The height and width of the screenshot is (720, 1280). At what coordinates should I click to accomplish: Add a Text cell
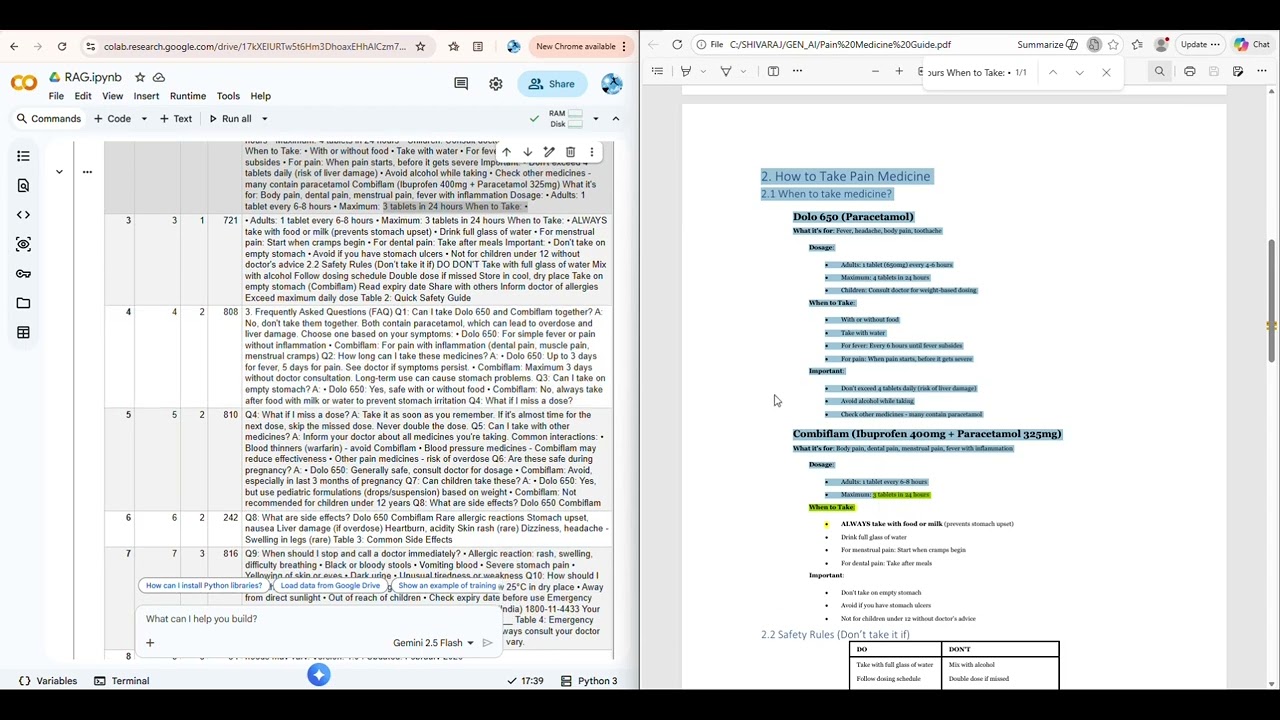(x=176, y=119)
